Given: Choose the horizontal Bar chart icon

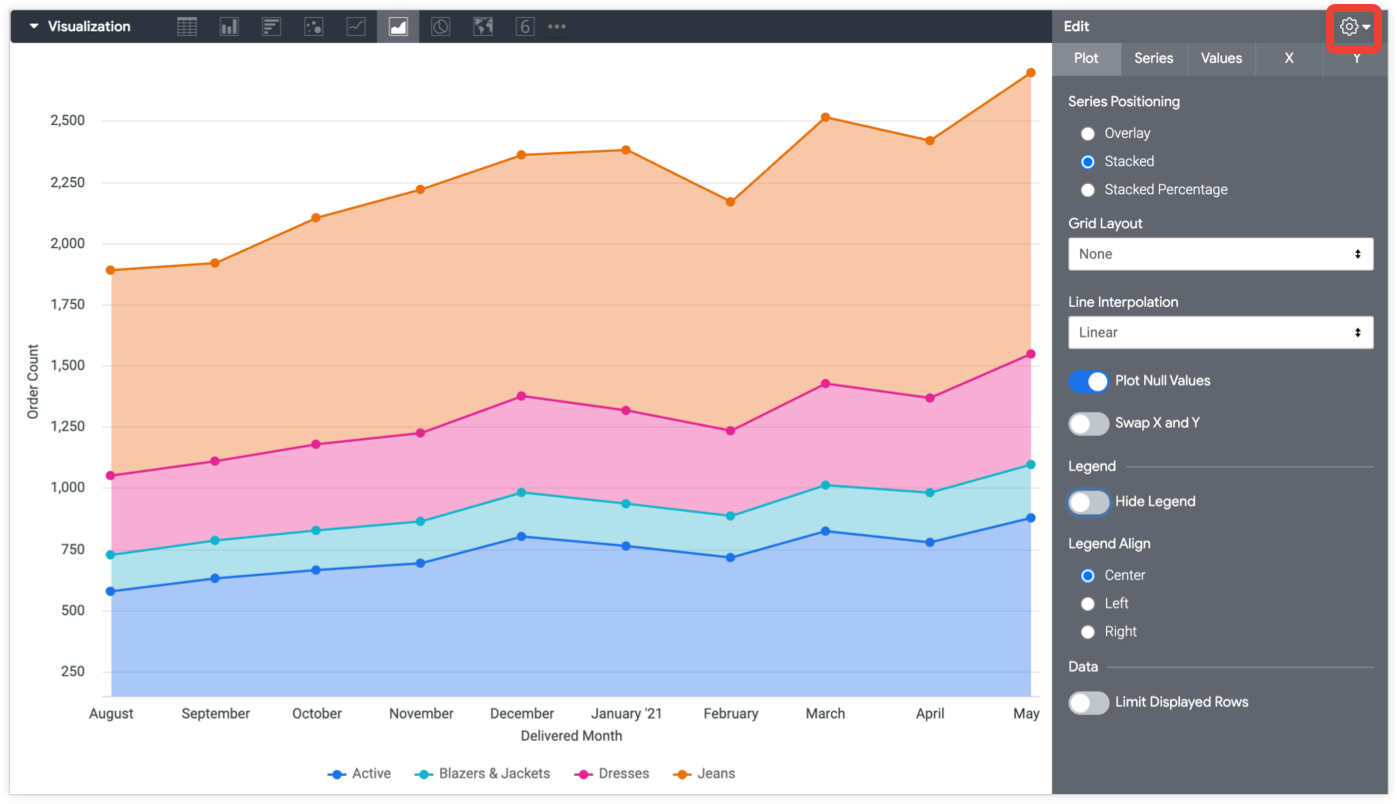Looking at the screenshot, I should 271,27.
